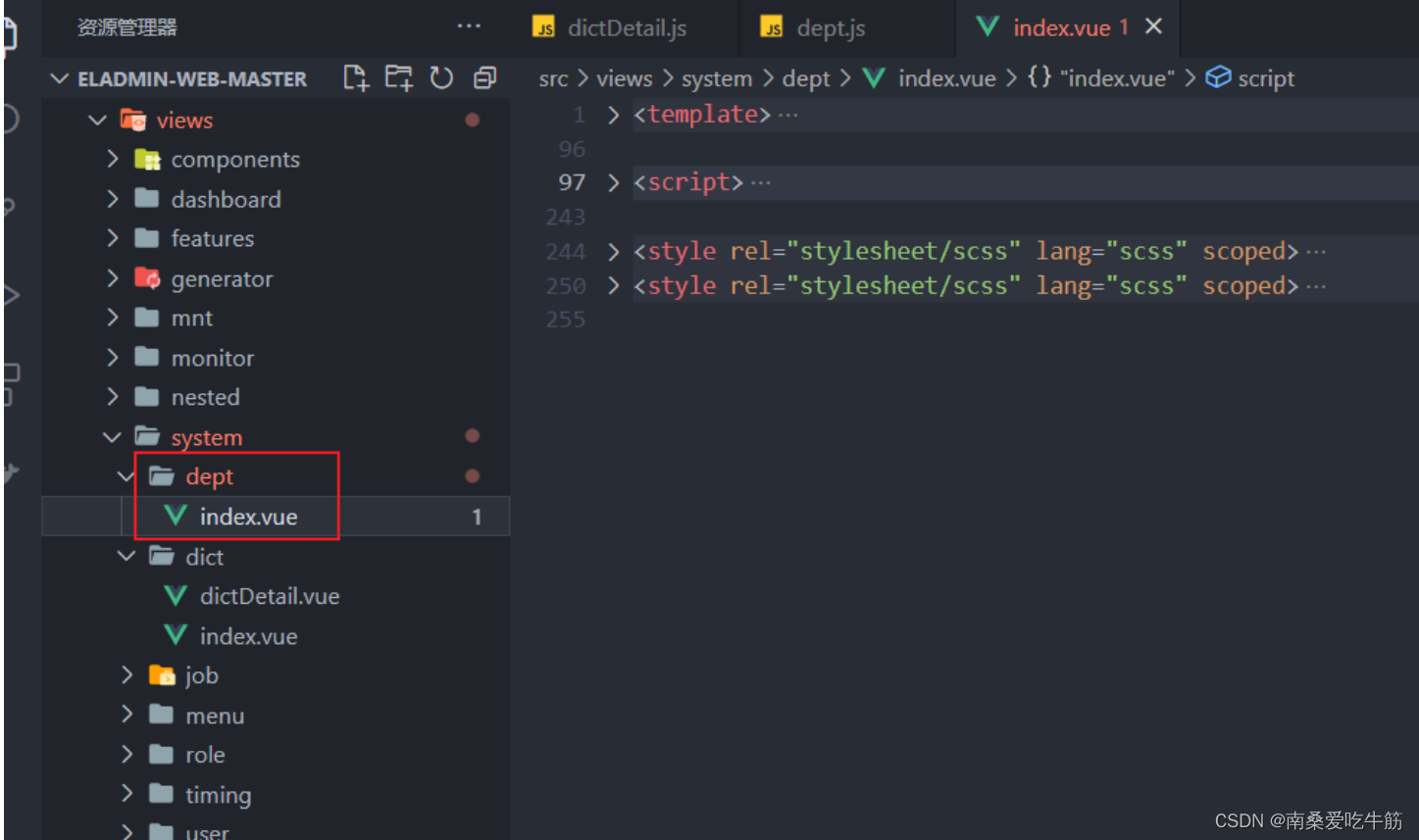Screen dimensions: 1419x840
Task: Collapse all folders in explorer
Action: click(x=484, y=78)
